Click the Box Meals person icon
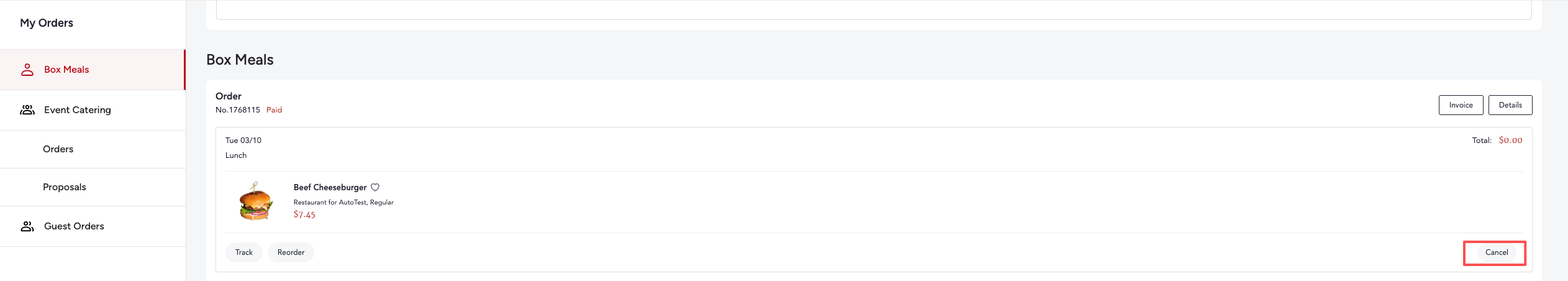This screenshot has width=1568, height=281. (x=27, y=70)
